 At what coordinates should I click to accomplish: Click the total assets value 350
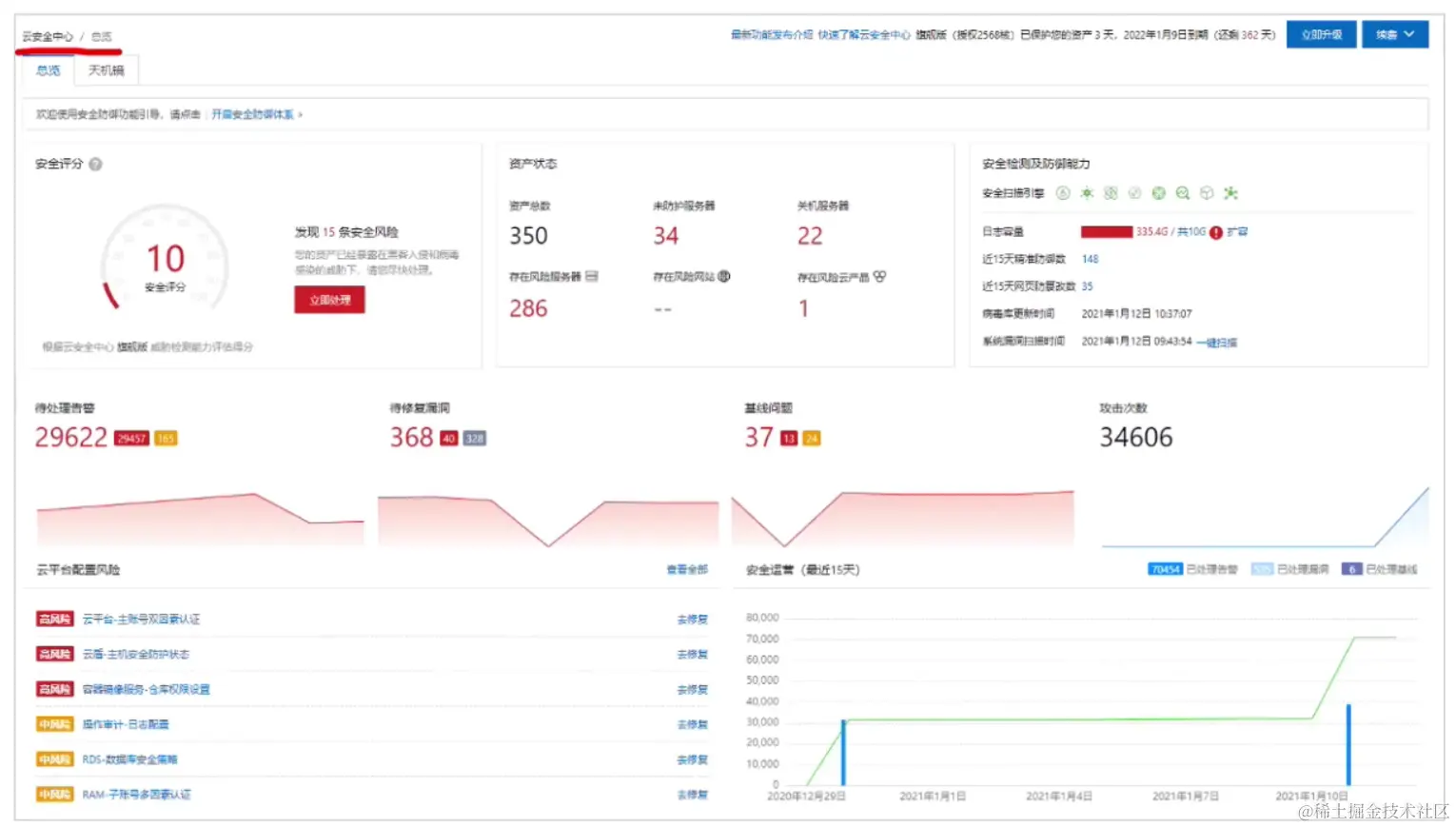(528, 236)
